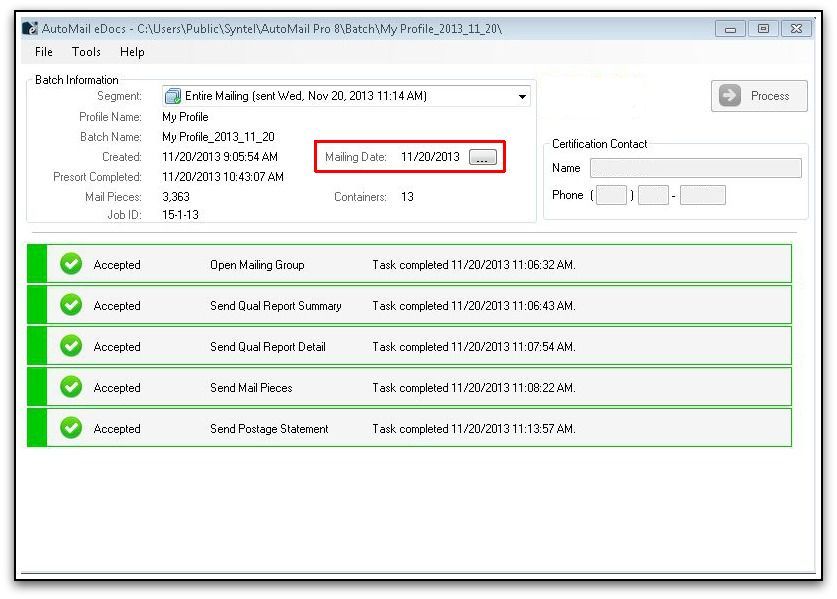Click the phone prefix field
837x599 pixels.
click(653, 195)
